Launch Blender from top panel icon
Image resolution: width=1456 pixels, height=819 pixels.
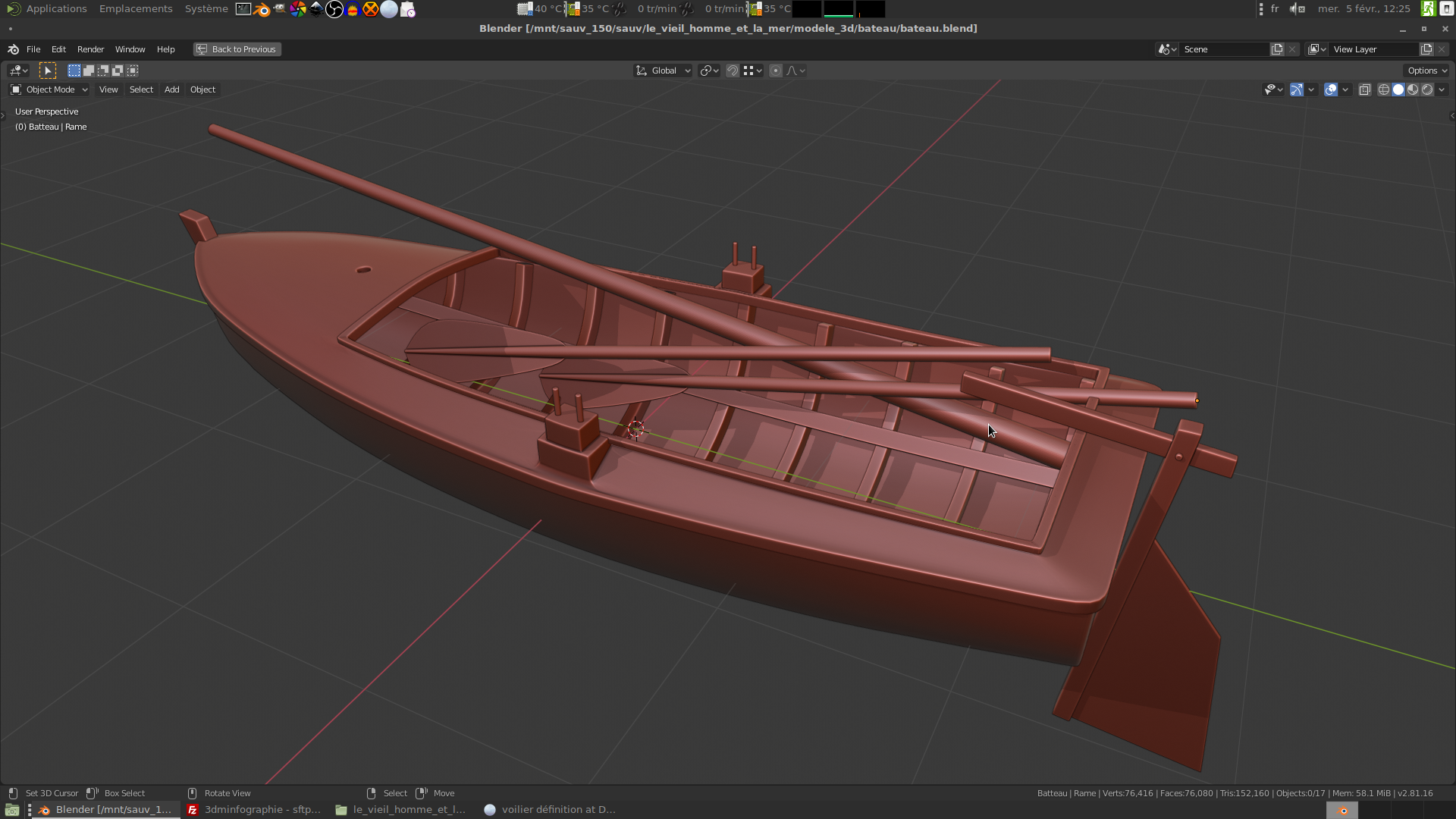tap(262, 9)
